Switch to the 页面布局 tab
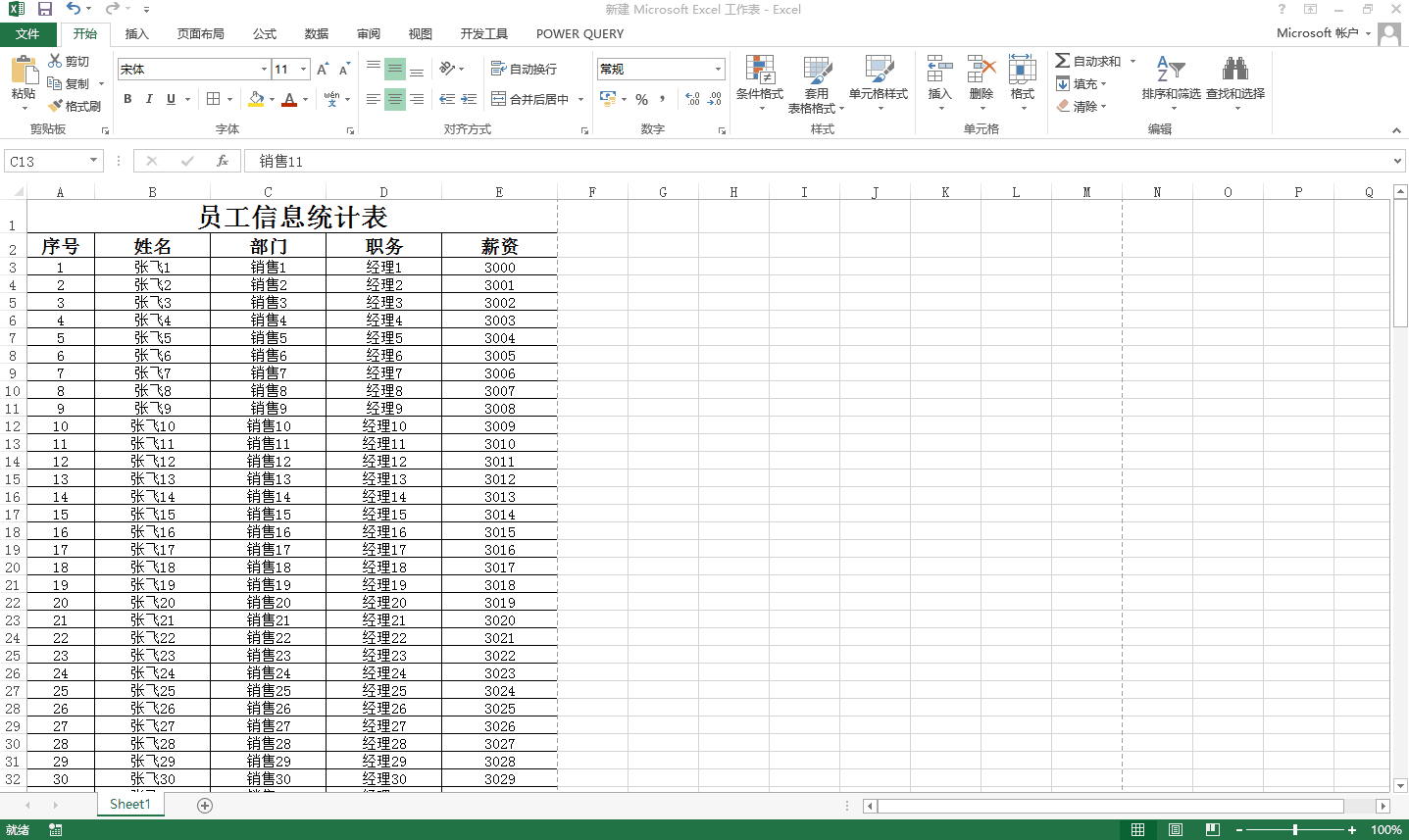The height and width of the screenshot is (840, 1409). (201, 33)
